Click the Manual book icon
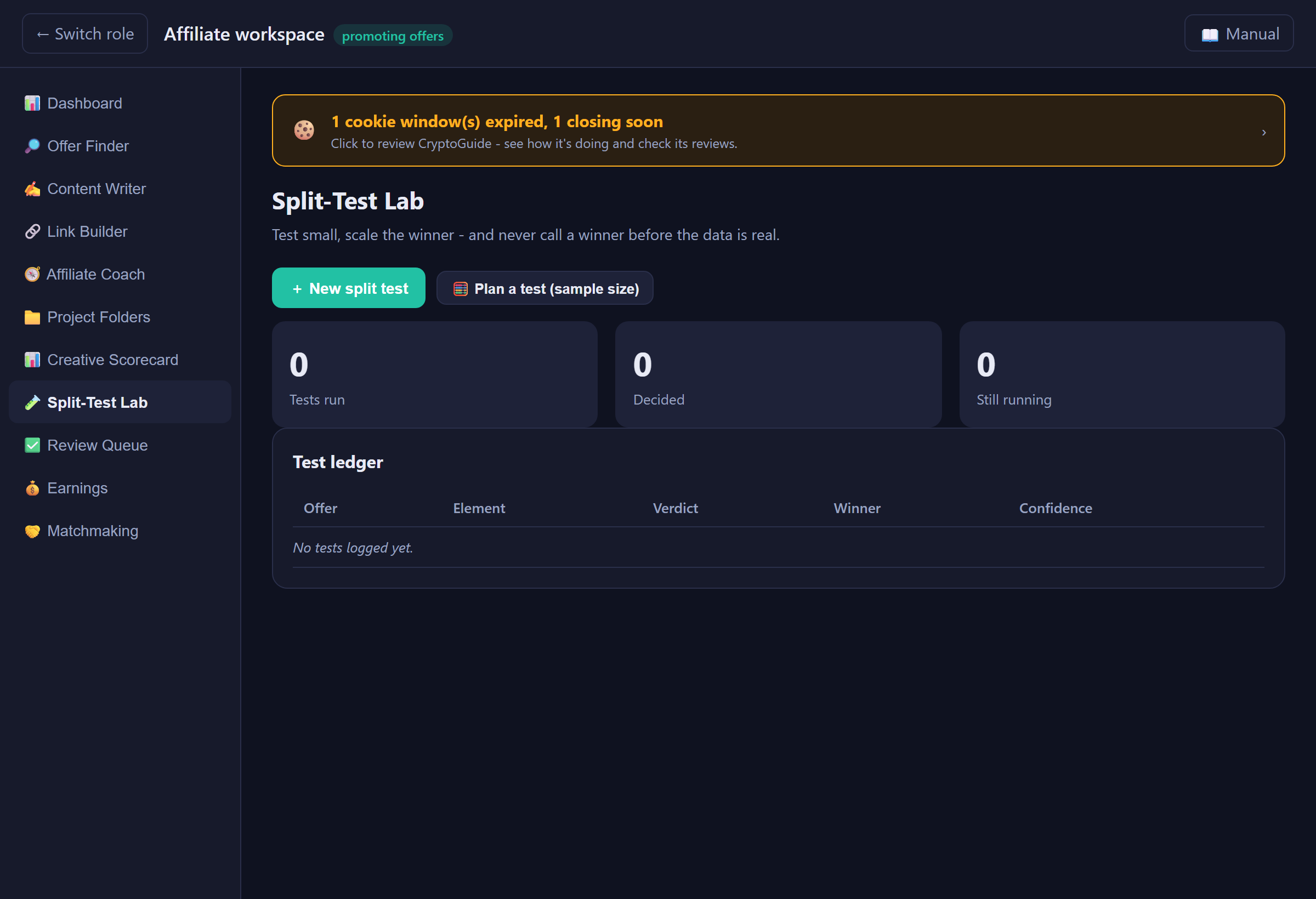The width and height of the screenshot is (1316, 899). click(x=1210, y=35)
